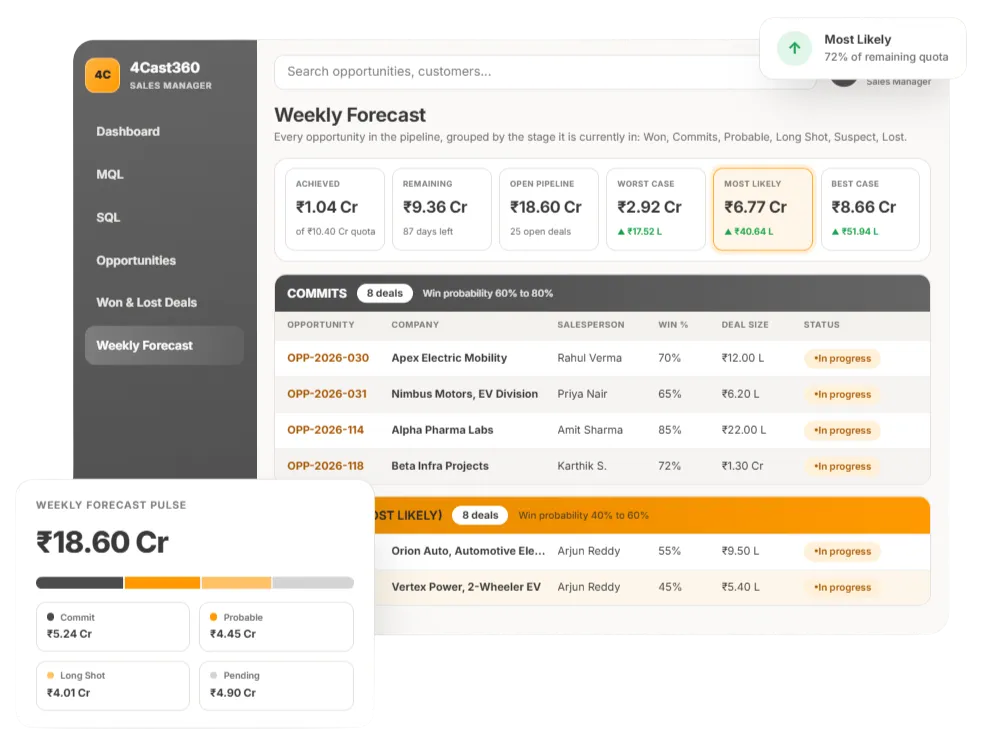Click Vertex Power, 2-Wheeler EV company name

click(x=466, y=587)
